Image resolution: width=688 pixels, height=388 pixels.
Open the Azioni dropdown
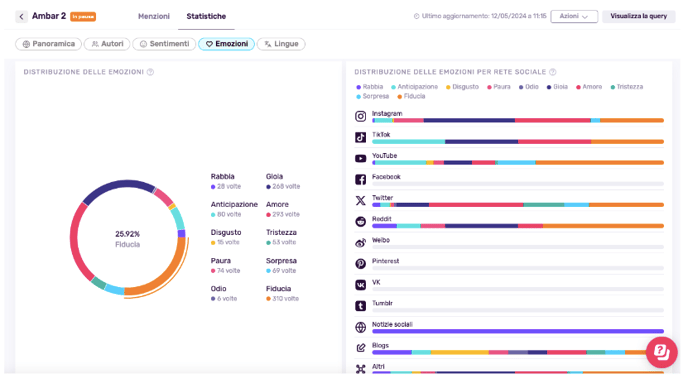point(574,16)
